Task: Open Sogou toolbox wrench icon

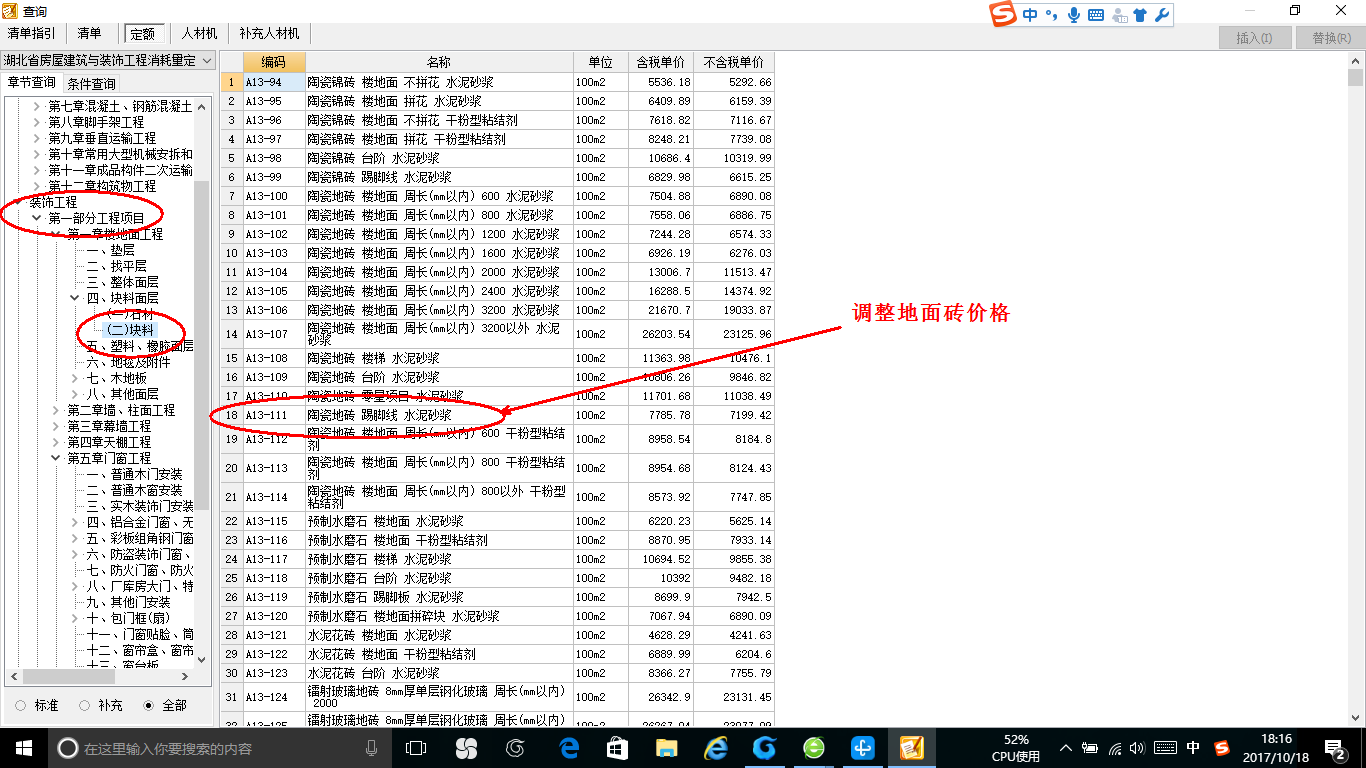Action: [1161, 14]
